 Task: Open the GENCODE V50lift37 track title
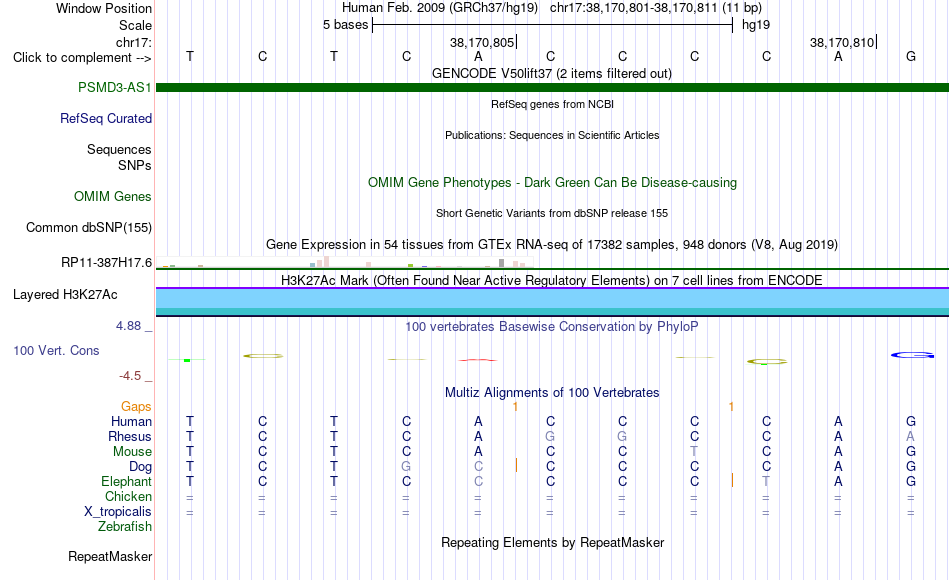[x=552, y=73]
